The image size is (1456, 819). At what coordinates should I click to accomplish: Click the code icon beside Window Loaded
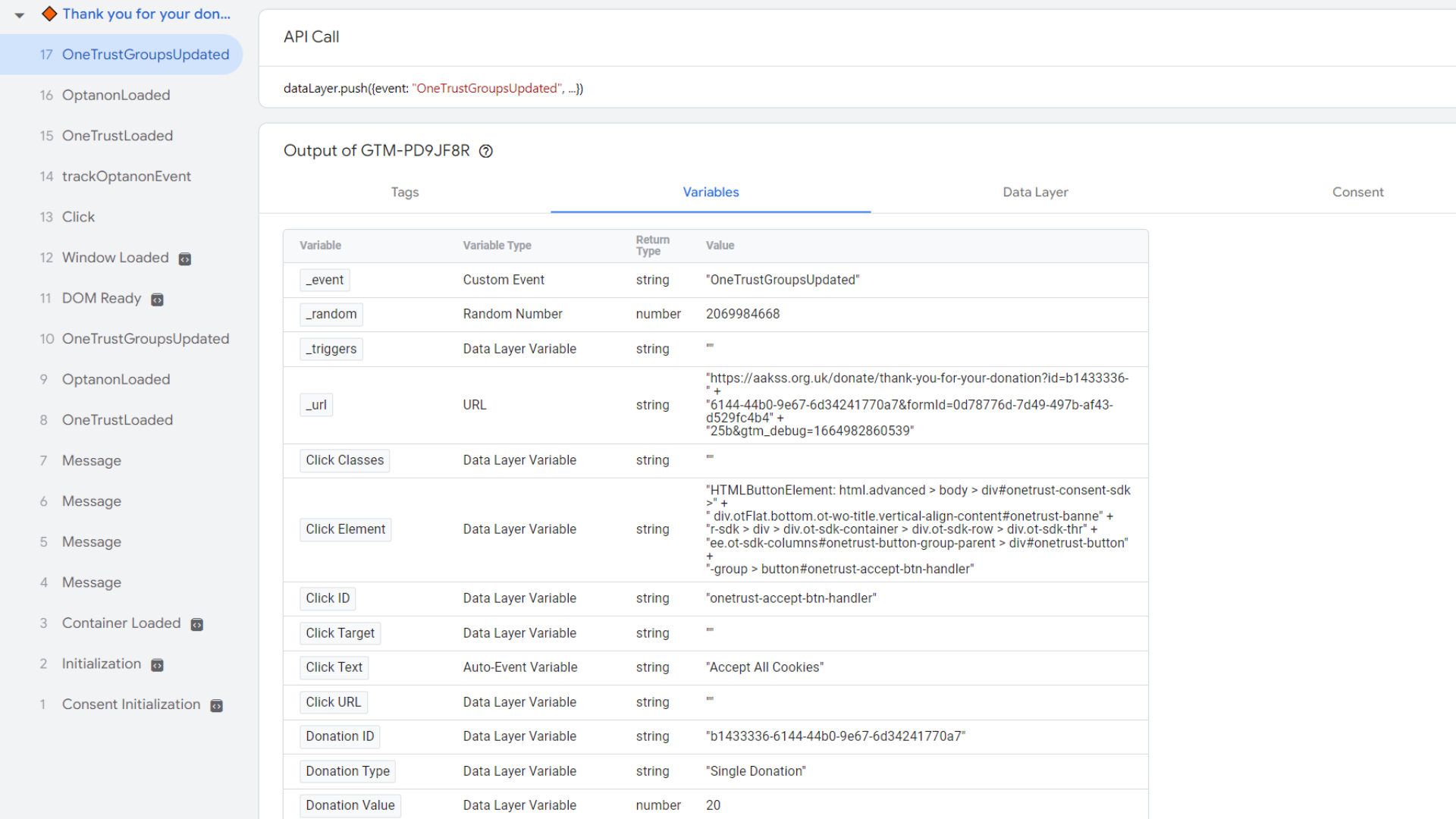[185, 259]
